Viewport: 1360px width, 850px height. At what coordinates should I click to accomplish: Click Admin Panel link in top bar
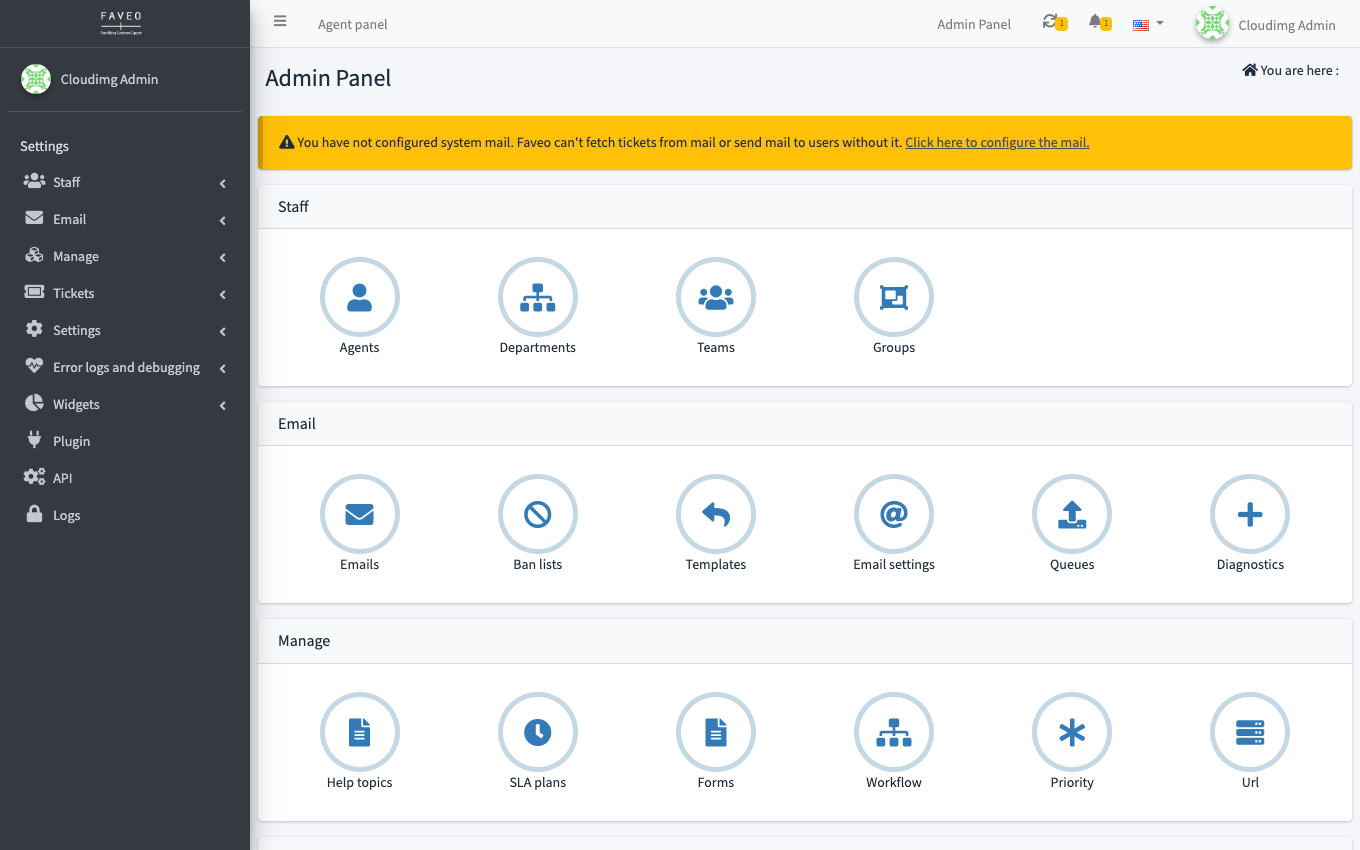974,24
